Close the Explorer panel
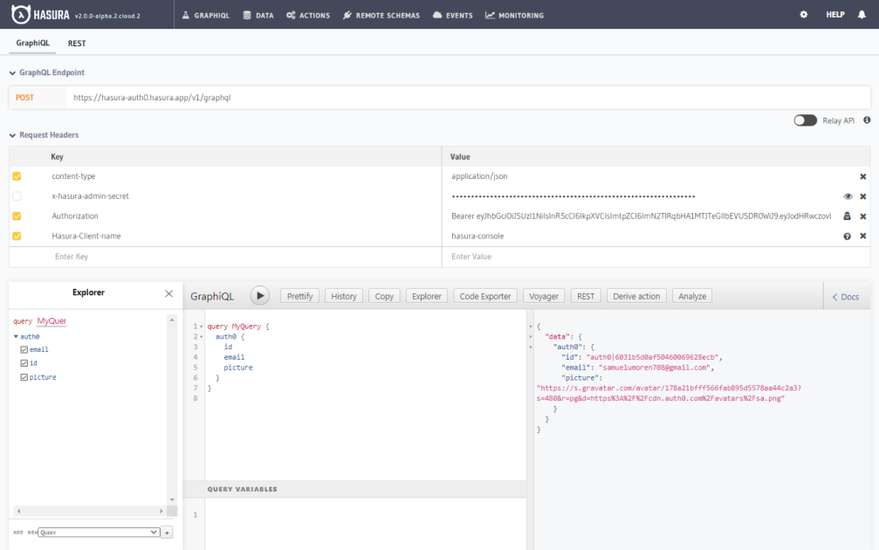 [x=169, y=293]
